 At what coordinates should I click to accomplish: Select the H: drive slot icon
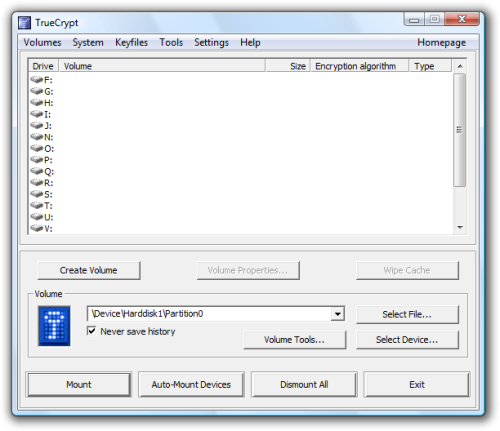[36, 102]
